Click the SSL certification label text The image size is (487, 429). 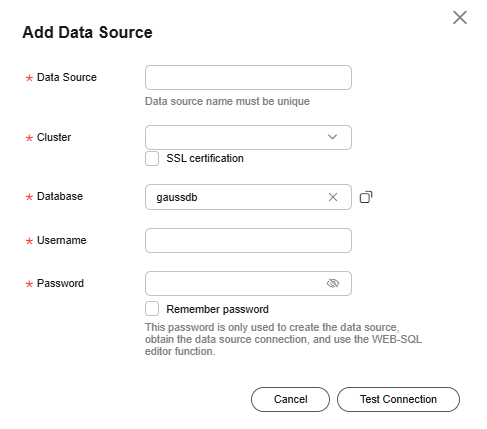(205, 158)
